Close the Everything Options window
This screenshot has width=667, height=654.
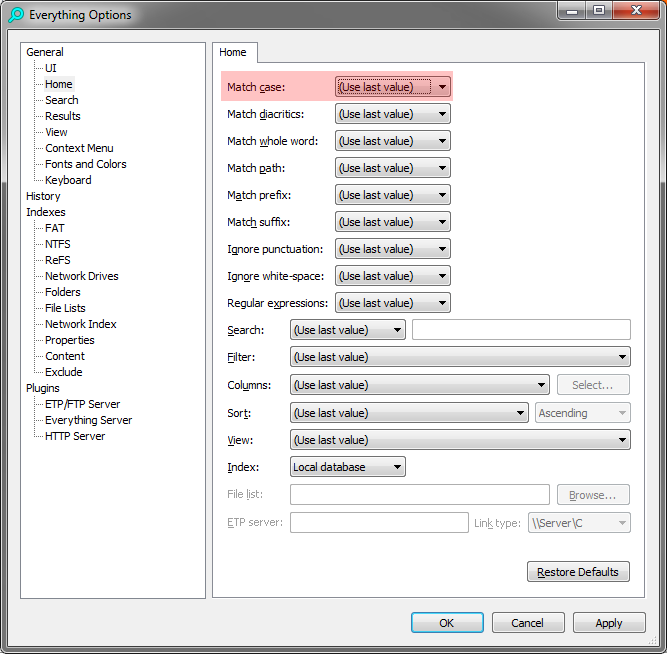(x=636, y=10)
